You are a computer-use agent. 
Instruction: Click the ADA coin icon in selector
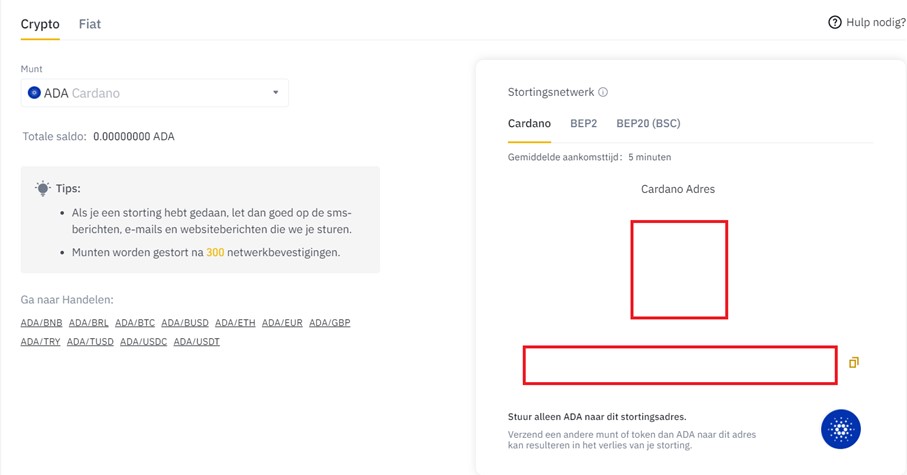click(34, 93)
